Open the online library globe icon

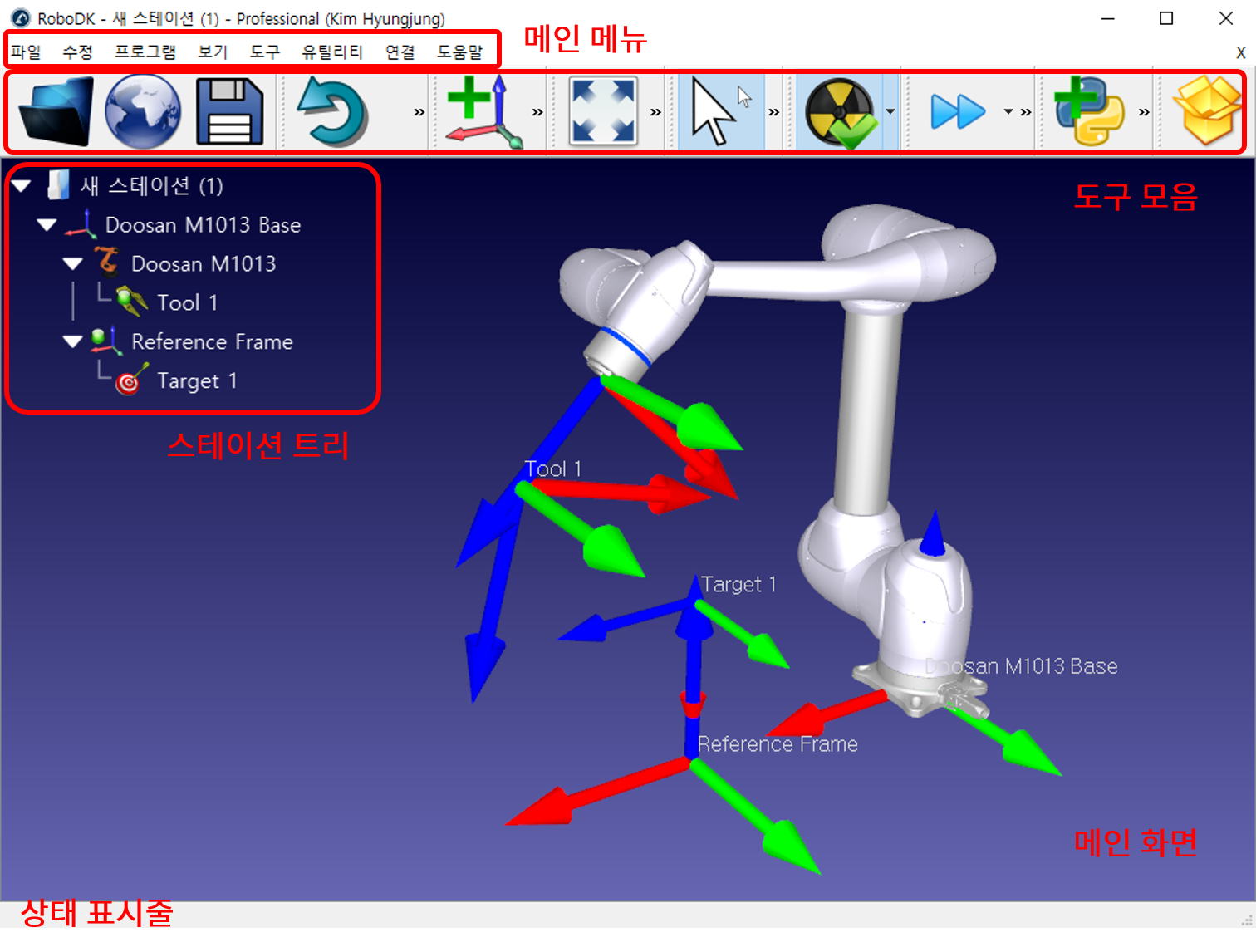click(143, 112)
